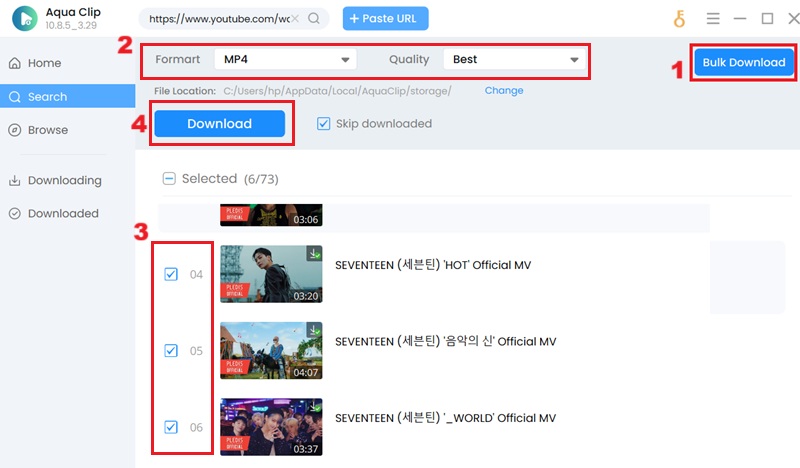Image resolution: width=800 pixels, height=468 pixels.
Task: Click the search magnifier in URL bar
Action: [314, 18]
